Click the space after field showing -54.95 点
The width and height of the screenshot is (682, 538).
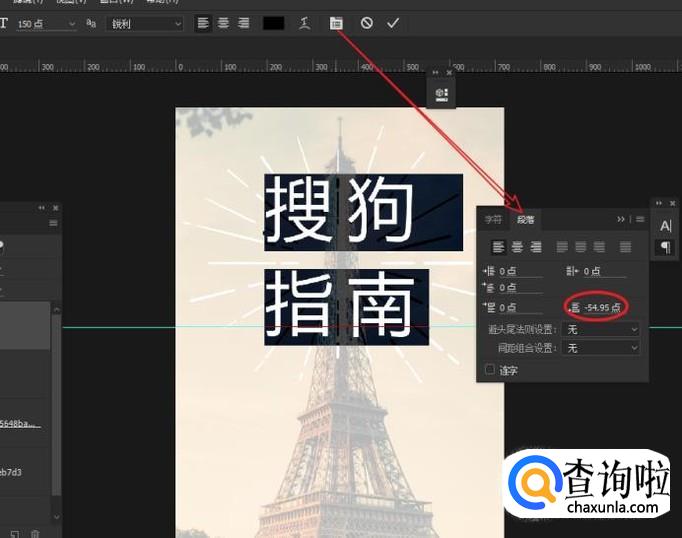pos(603,307)
